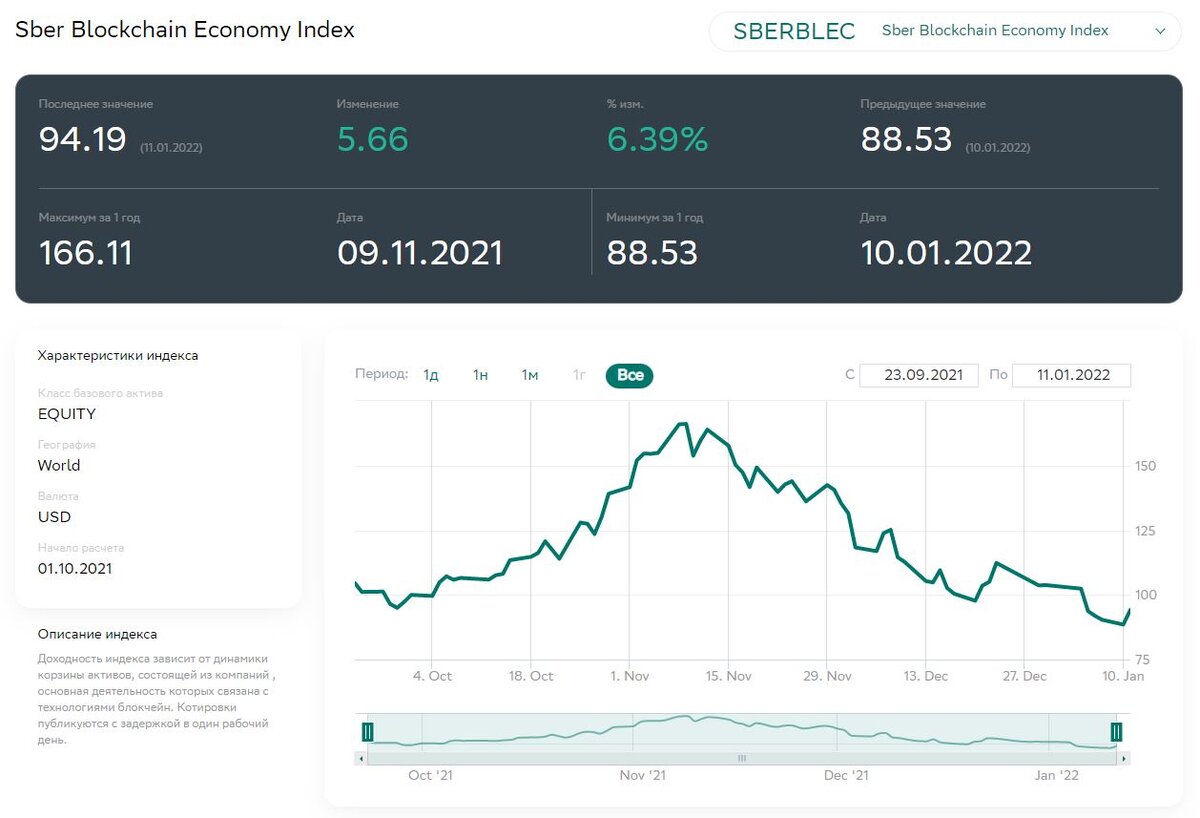Click the navigator scrollbar left arrow
Screen dimensions: 1200x818
click(360, 759)
